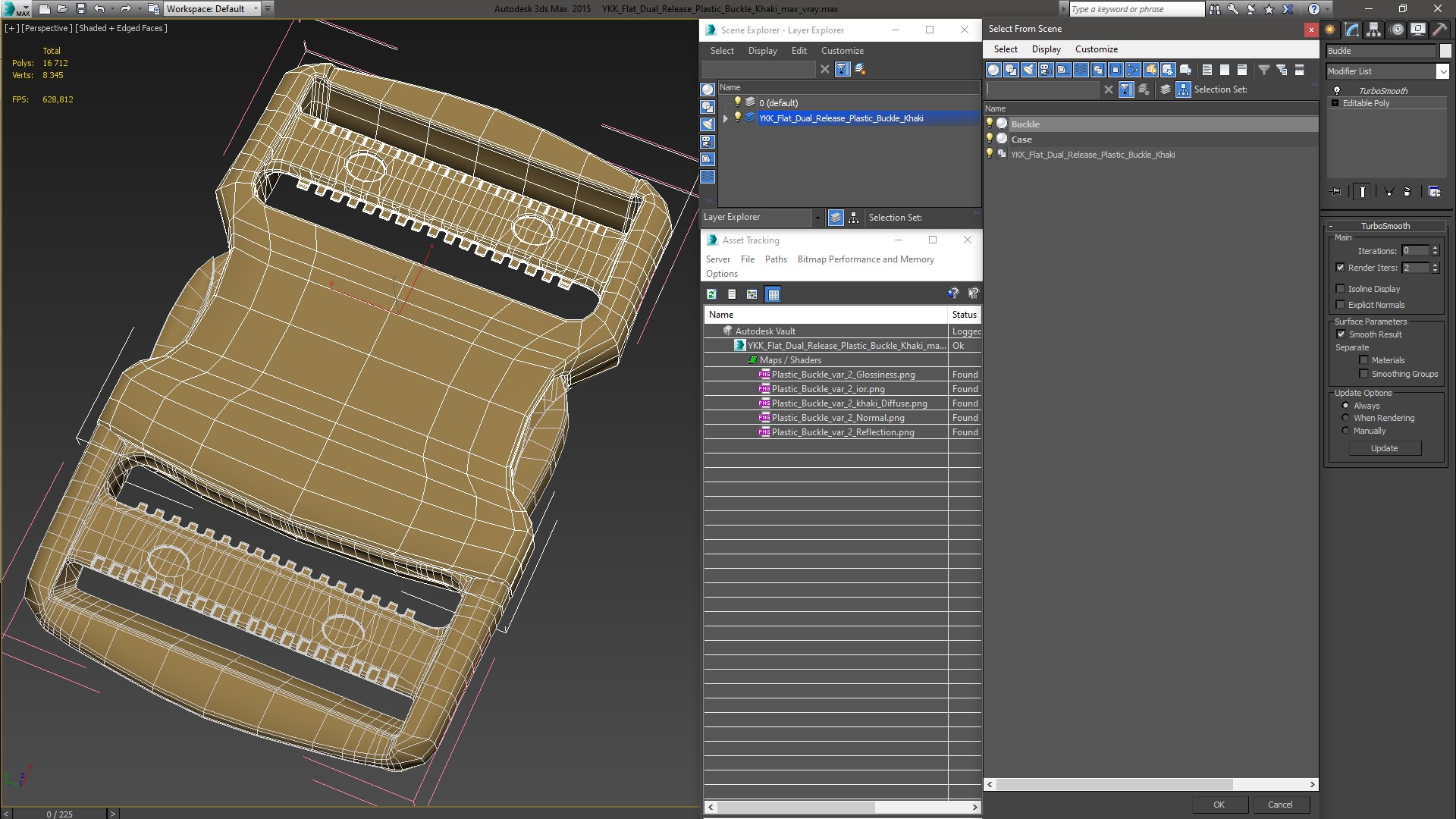Select Manually update option
Viewport: 1456px width, 819px height.
(1345, 431)
